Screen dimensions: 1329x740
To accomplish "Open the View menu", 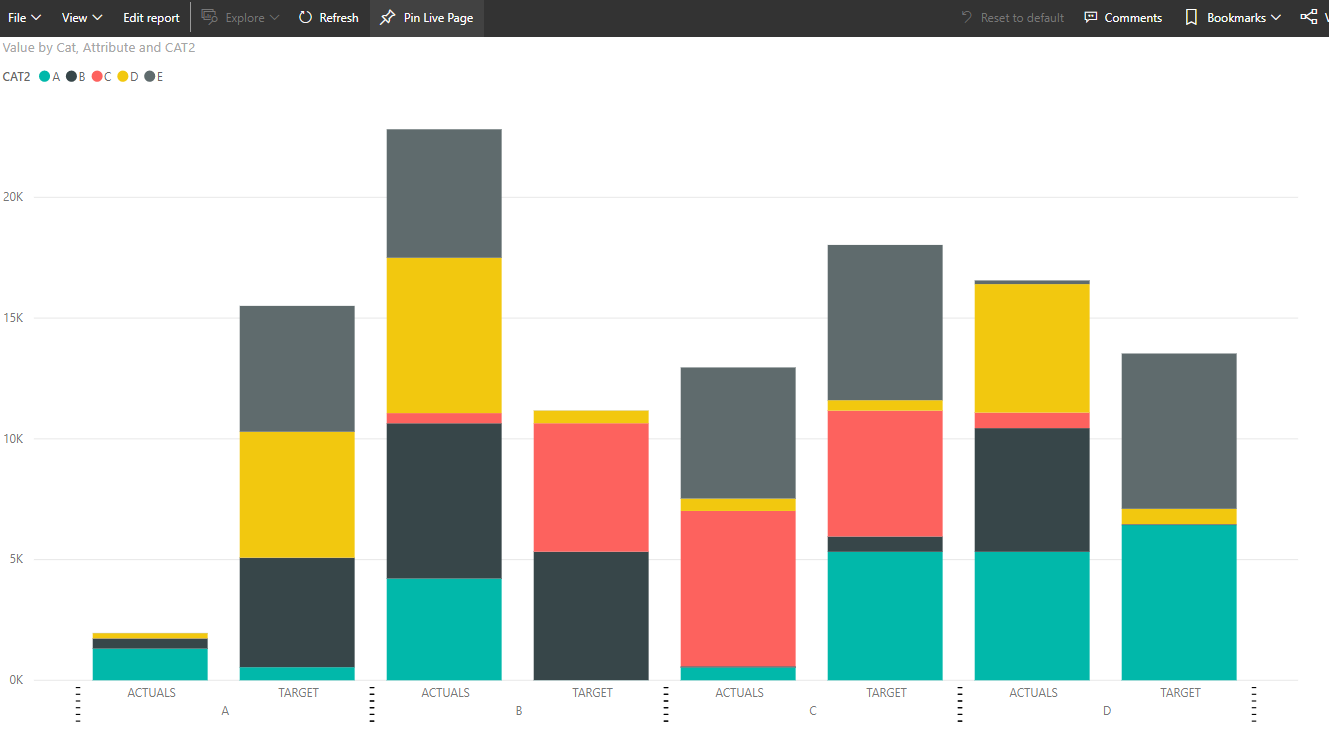I will coord(82,18).
